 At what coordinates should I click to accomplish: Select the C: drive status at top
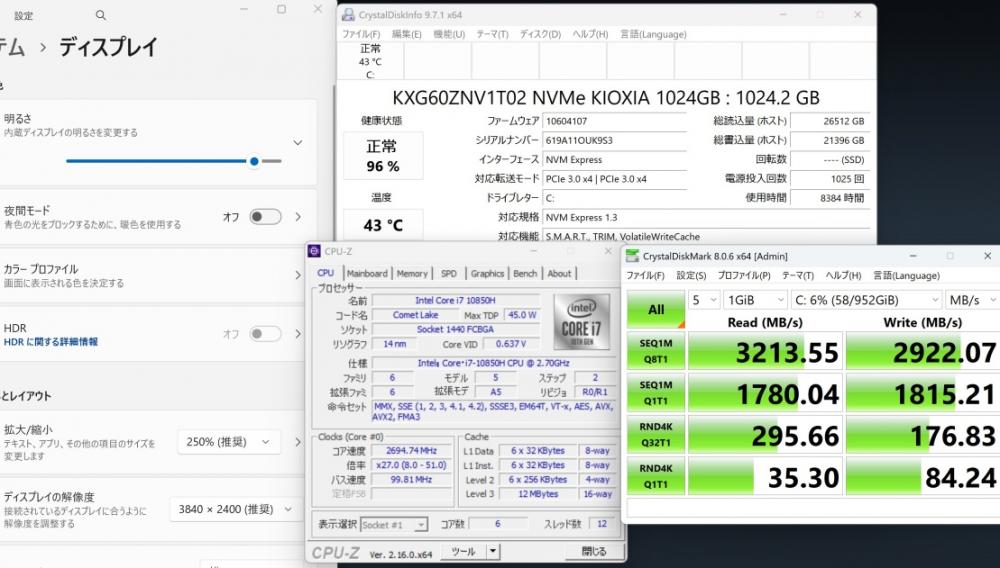370,61
